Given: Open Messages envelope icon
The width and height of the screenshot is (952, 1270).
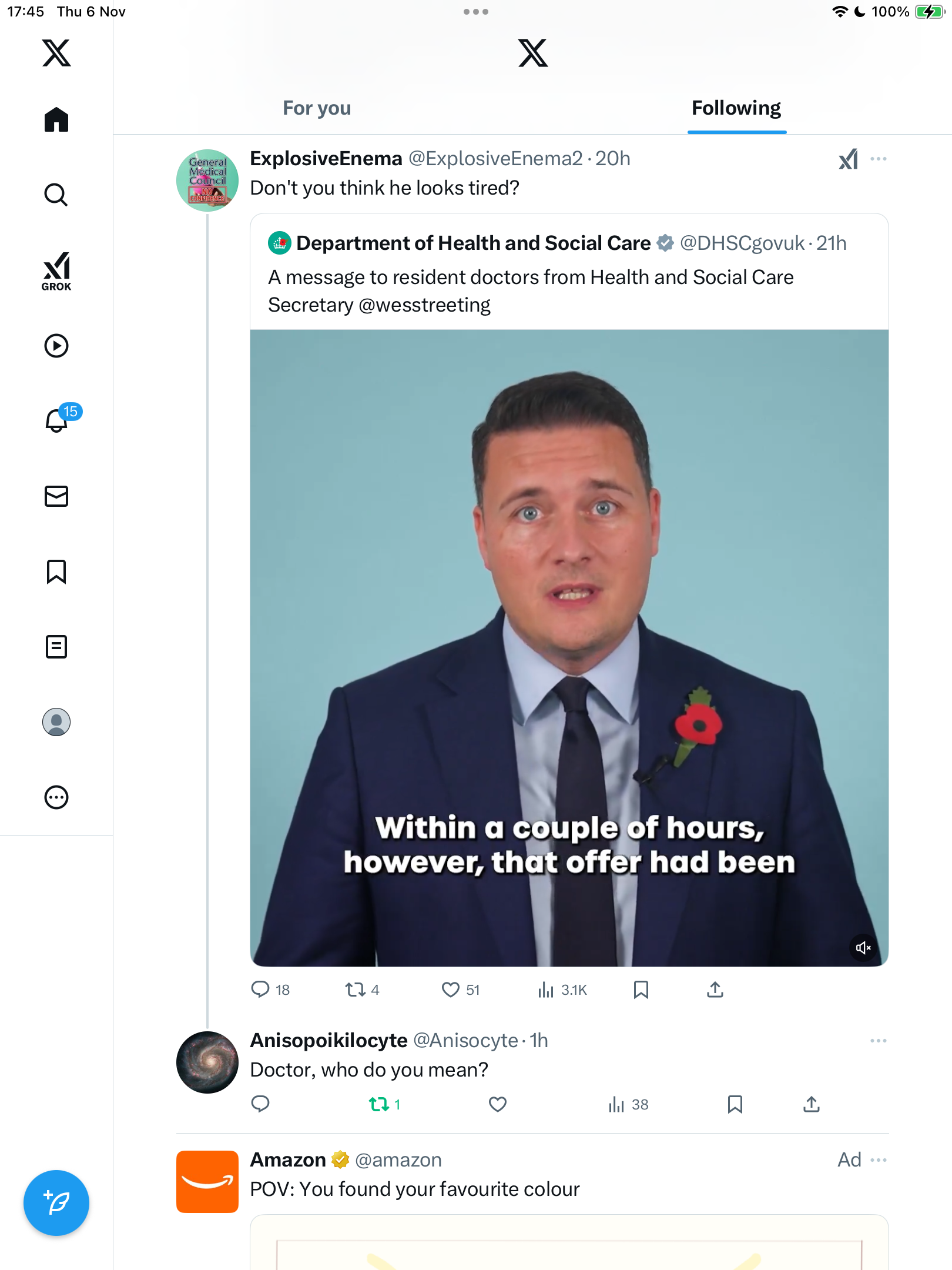Looking at the screenshot, I should pos(56,496).
